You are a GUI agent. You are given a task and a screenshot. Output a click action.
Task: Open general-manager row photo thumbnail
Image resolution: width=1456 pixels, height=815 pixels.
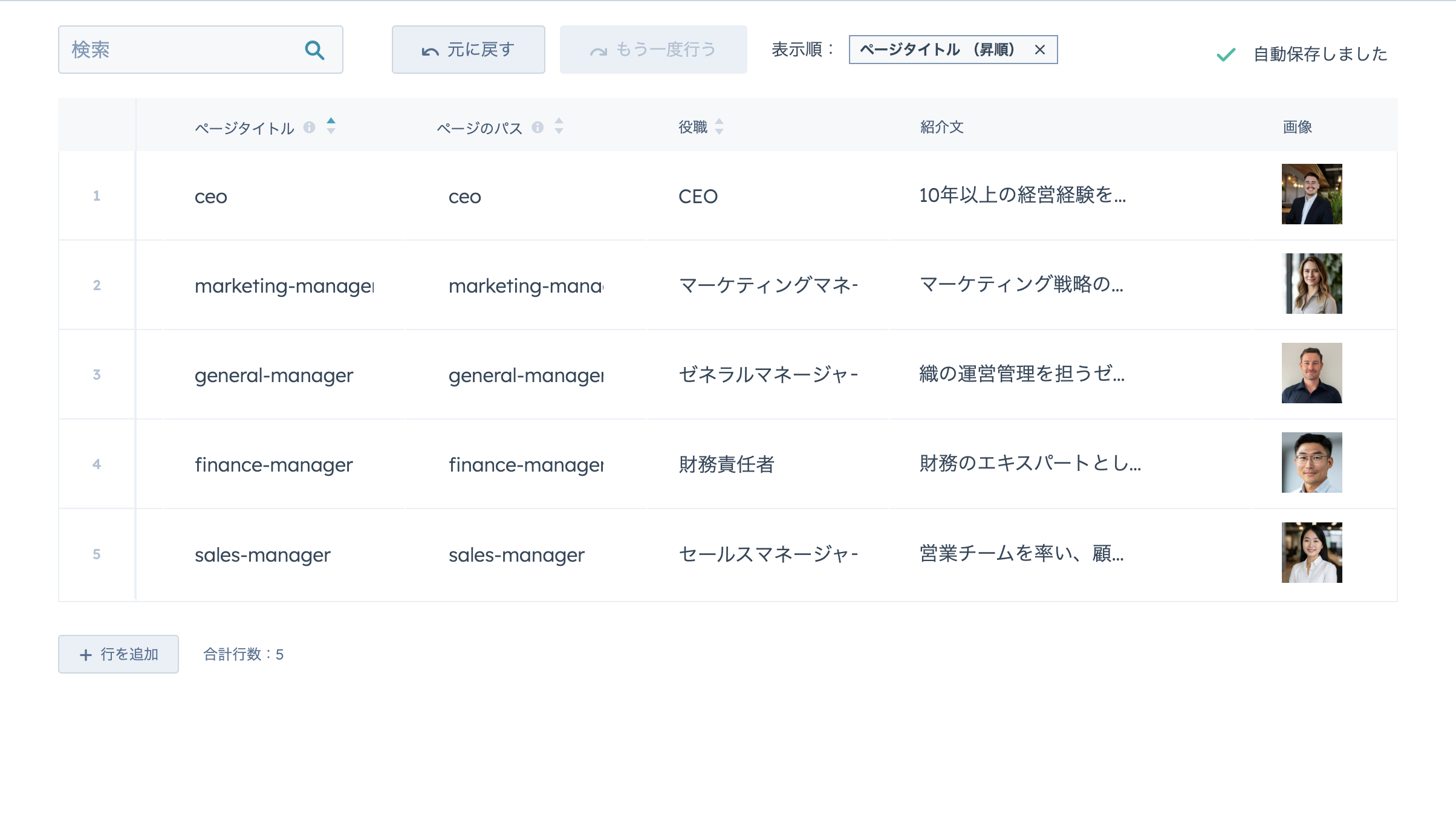pyautogui.click(x=1311, y=373)
